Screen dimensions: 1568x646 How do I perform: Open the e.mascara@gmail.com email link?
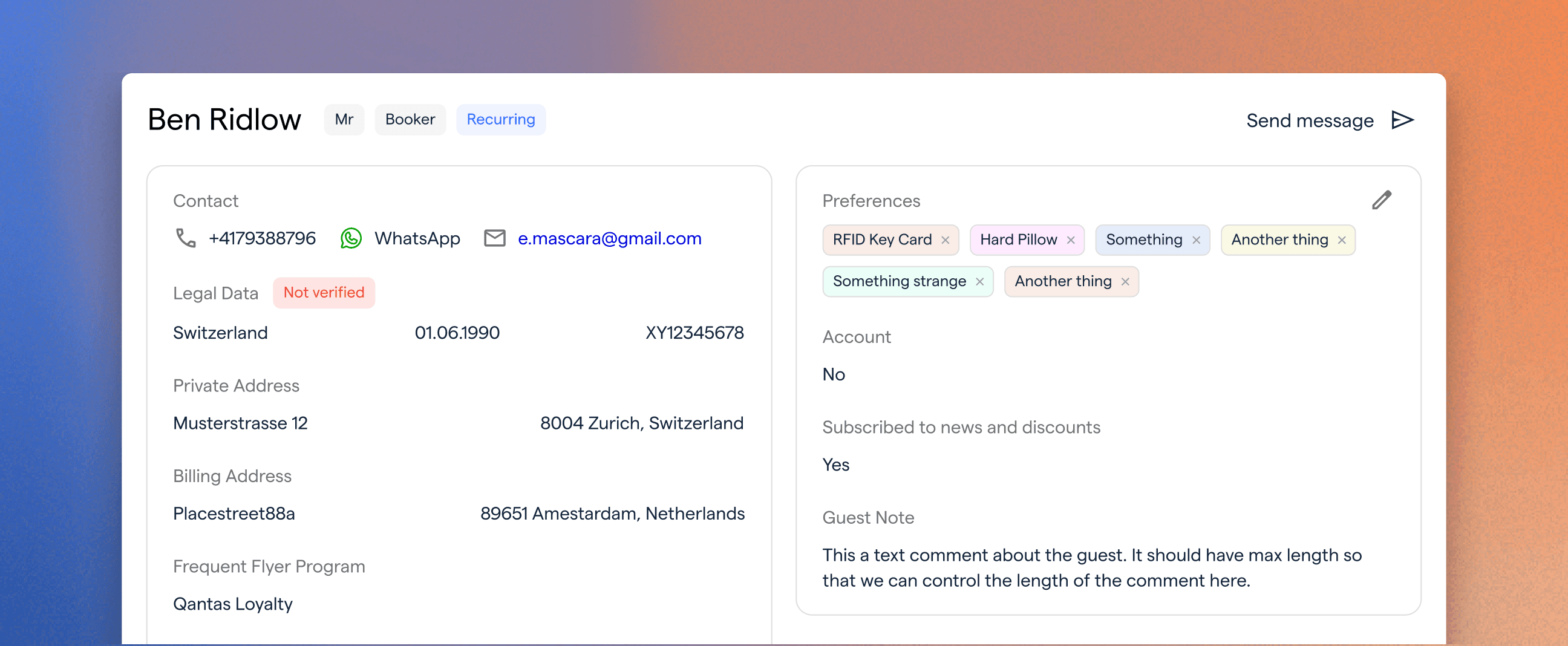coord(609,238)
